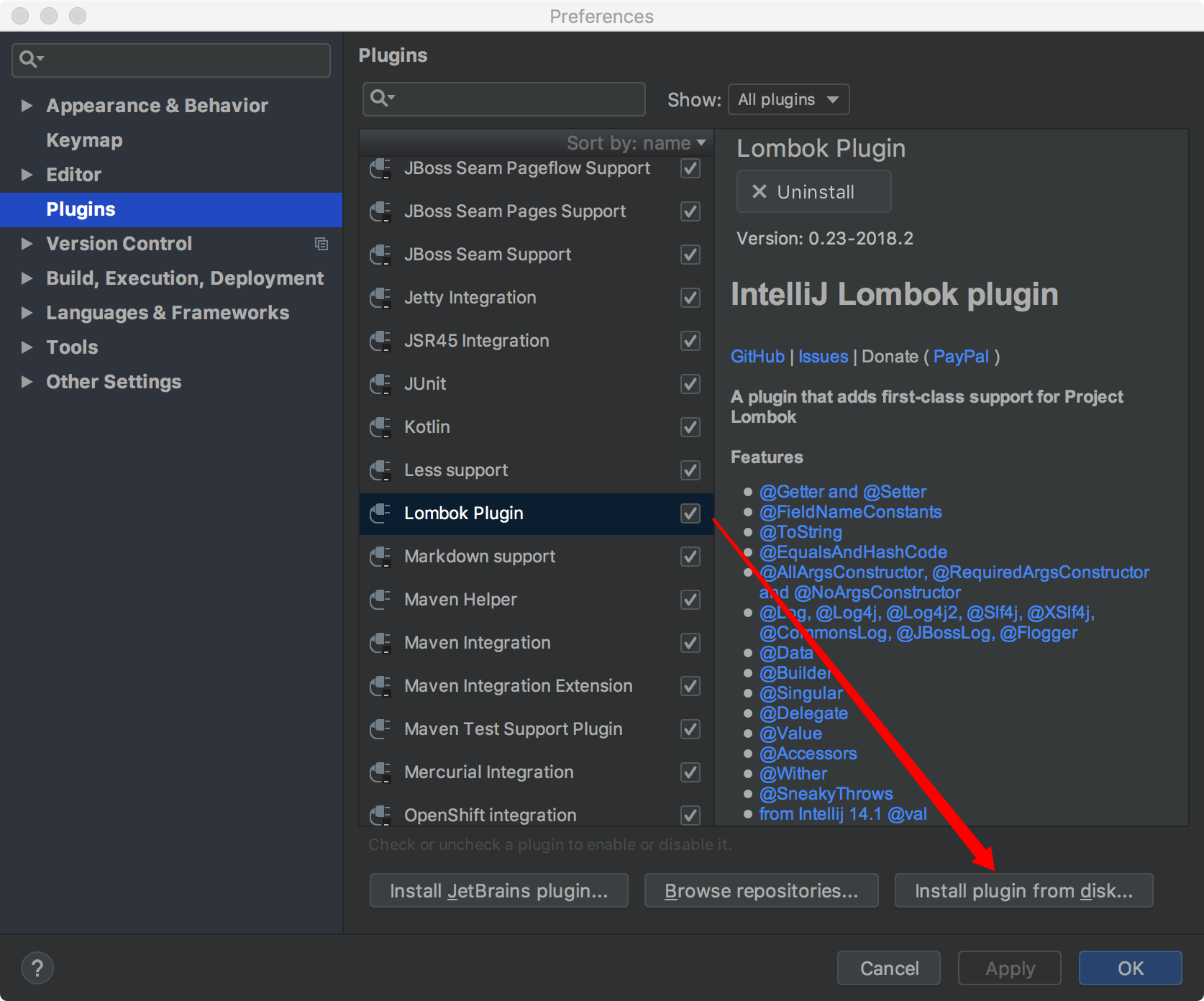Click the Cancel button
The height and width of the screenshot is (1001, 1204).
tap(889, 968)
